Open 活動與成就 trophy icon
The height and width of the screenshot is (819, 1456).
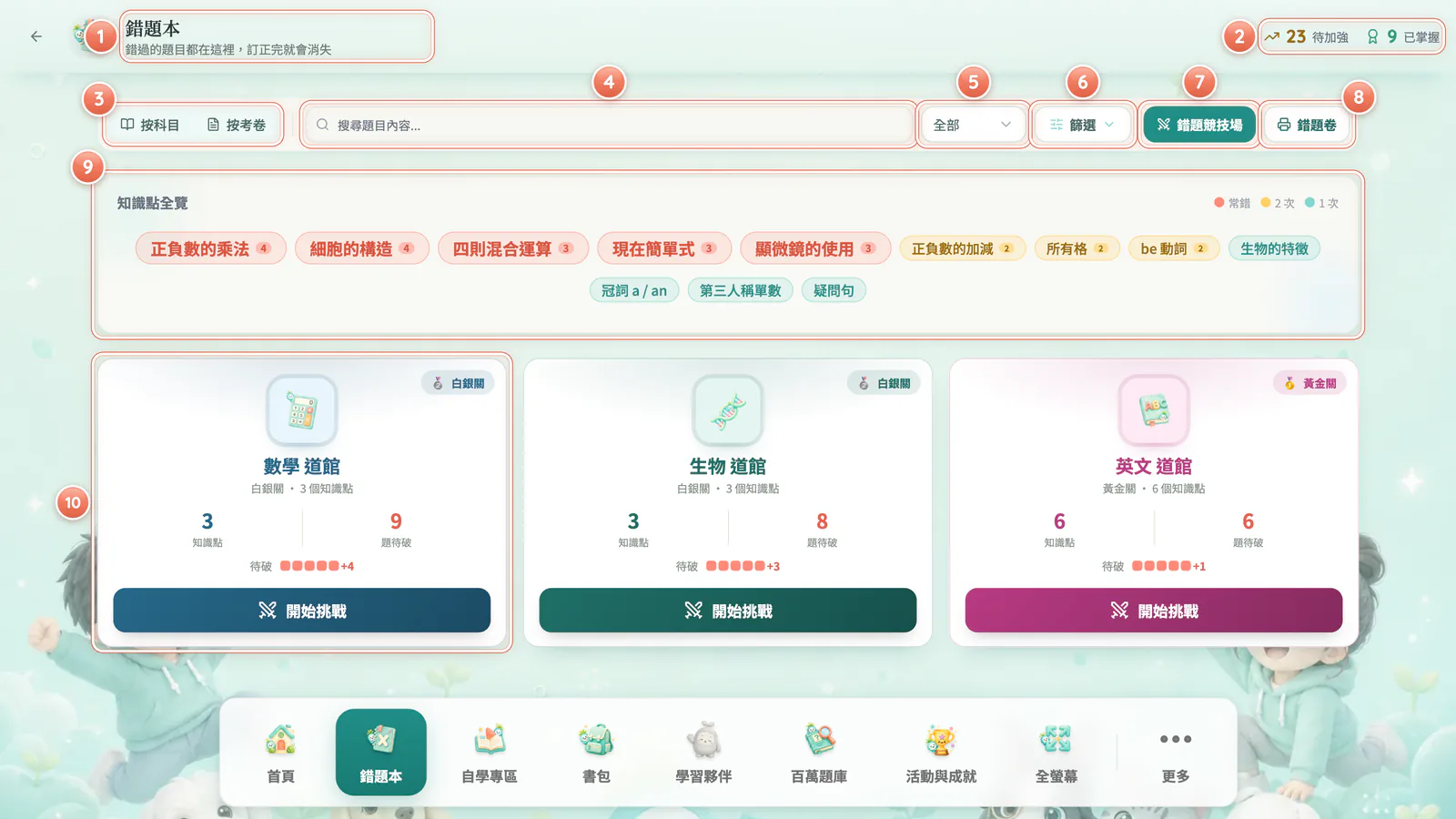[x=941, y=753]
